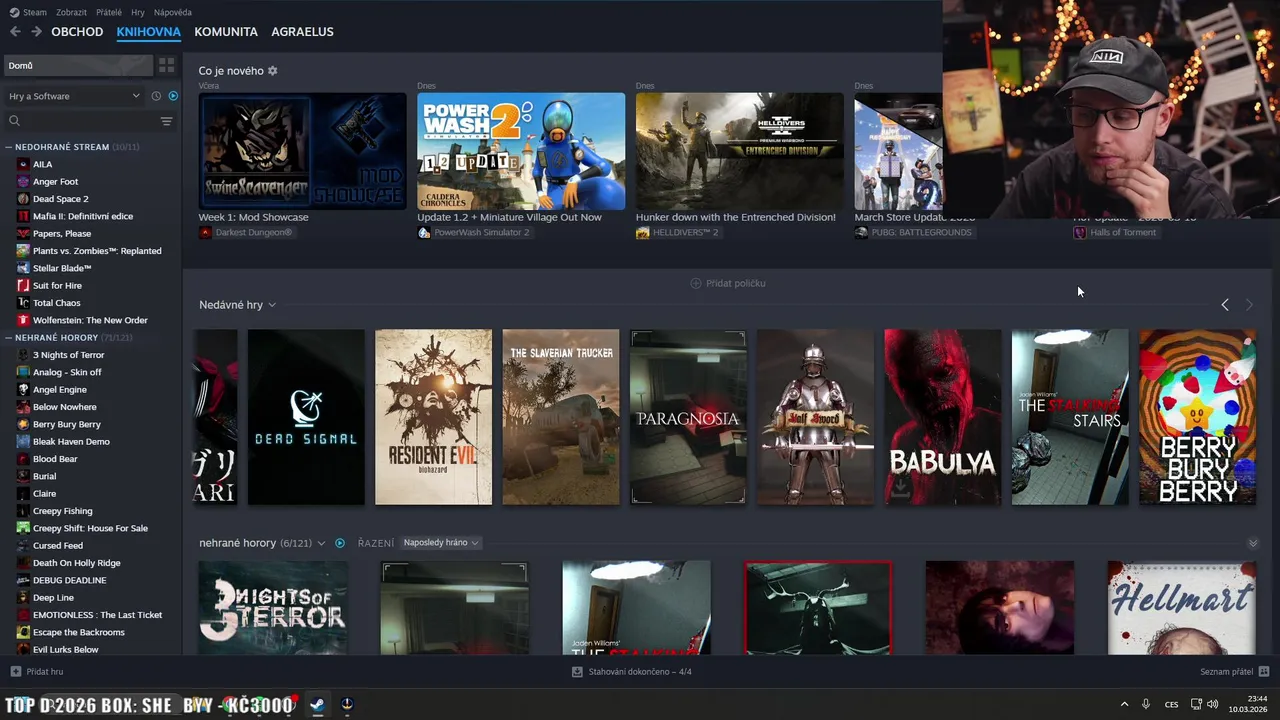The height and width of the screenshot is (720, 1280).
Task: Open downloads Stahování dokončeno status
Action: [631, 672]
